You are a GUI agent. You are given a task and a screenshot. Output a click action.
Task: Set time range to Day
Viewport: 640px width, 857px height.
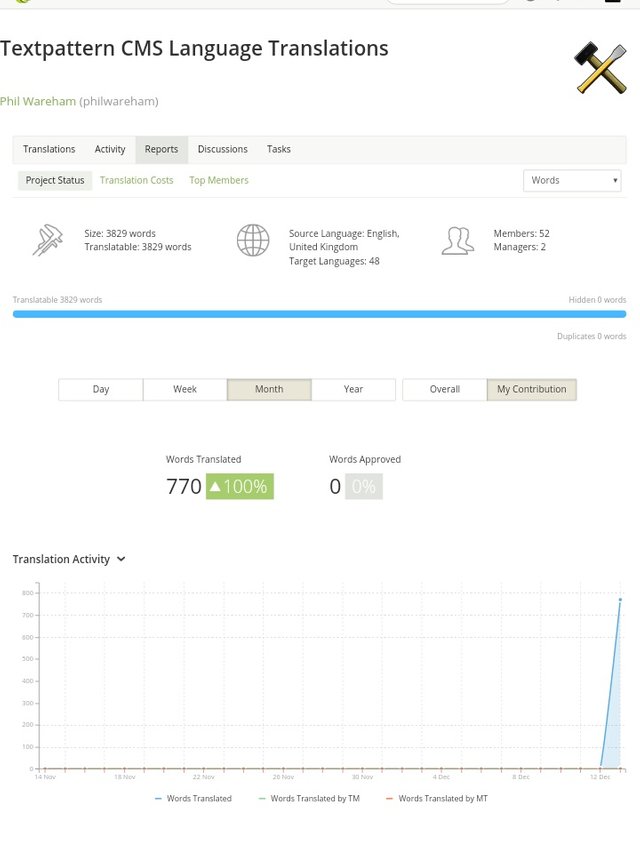tap(101, 389)
